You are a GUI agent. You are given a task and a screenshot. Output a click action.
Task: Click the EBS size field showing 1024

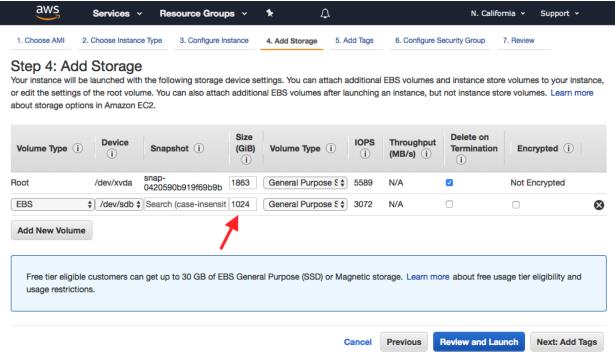pyautogui.click(x=243, y=204)
